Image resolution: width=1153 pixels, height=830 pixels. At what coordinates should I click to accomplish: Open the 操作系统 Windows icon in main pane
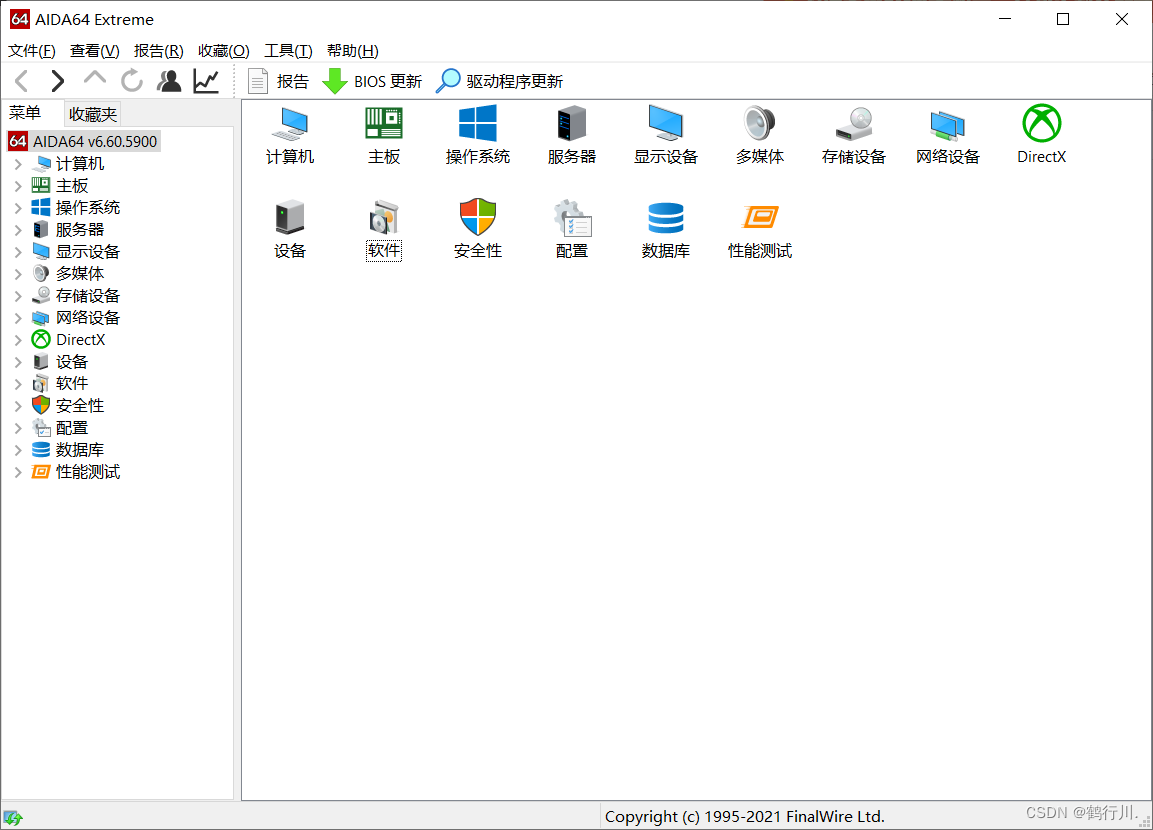point(477,135)
